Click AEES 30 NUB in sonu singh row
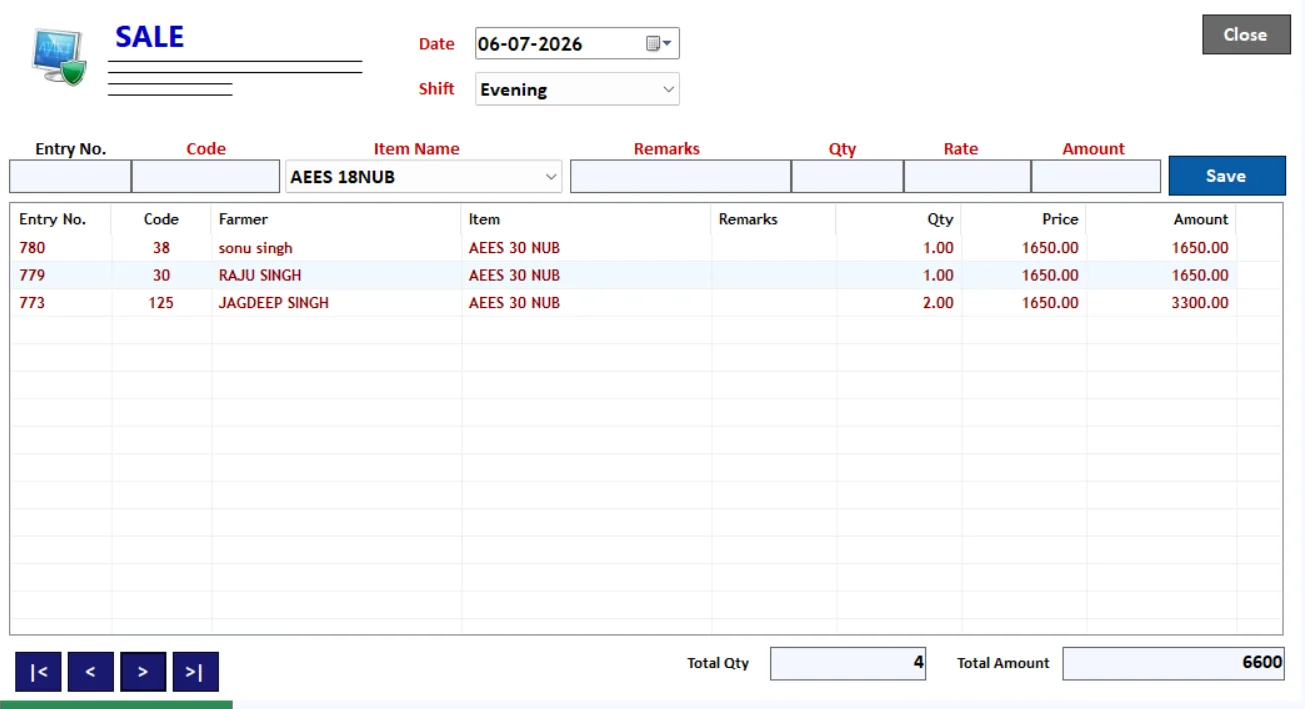 click(514, 248)
